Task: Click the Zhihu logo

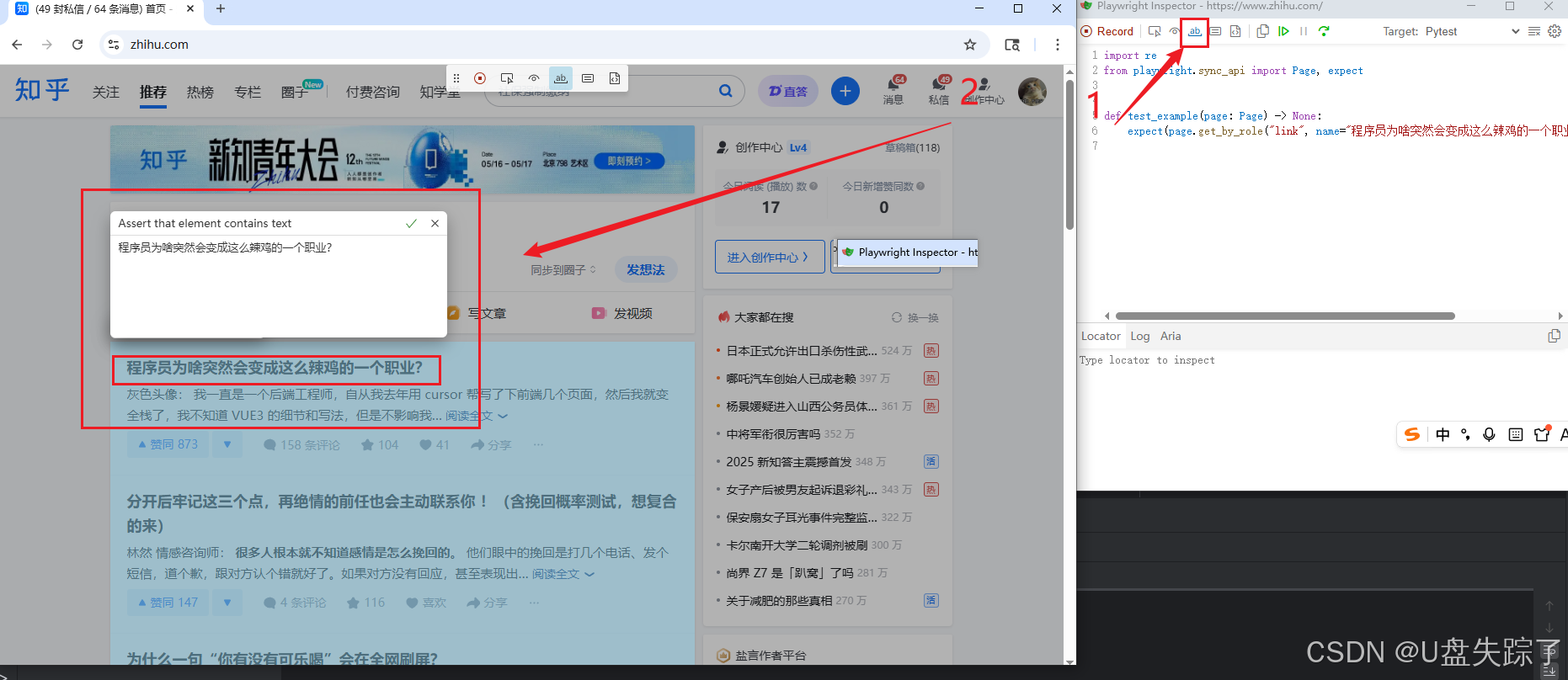Action: (42, 90)
